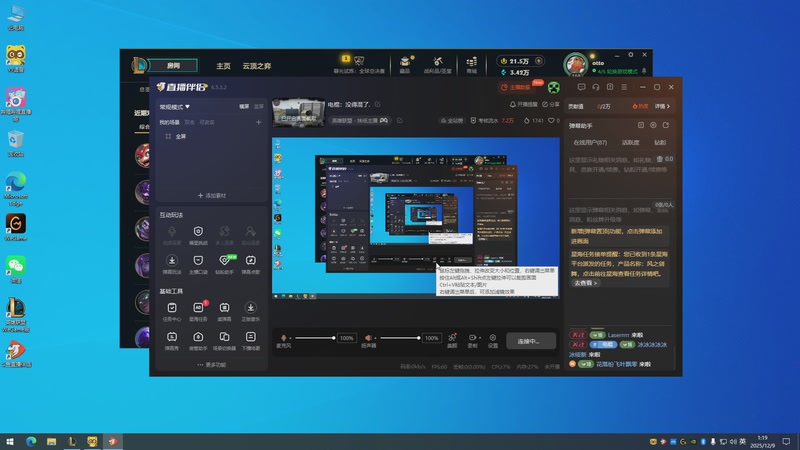Open the dropdown arrow beside microphone icon
Screen dimensions: 800x450
pyautogui.click(x=290, y=338)
